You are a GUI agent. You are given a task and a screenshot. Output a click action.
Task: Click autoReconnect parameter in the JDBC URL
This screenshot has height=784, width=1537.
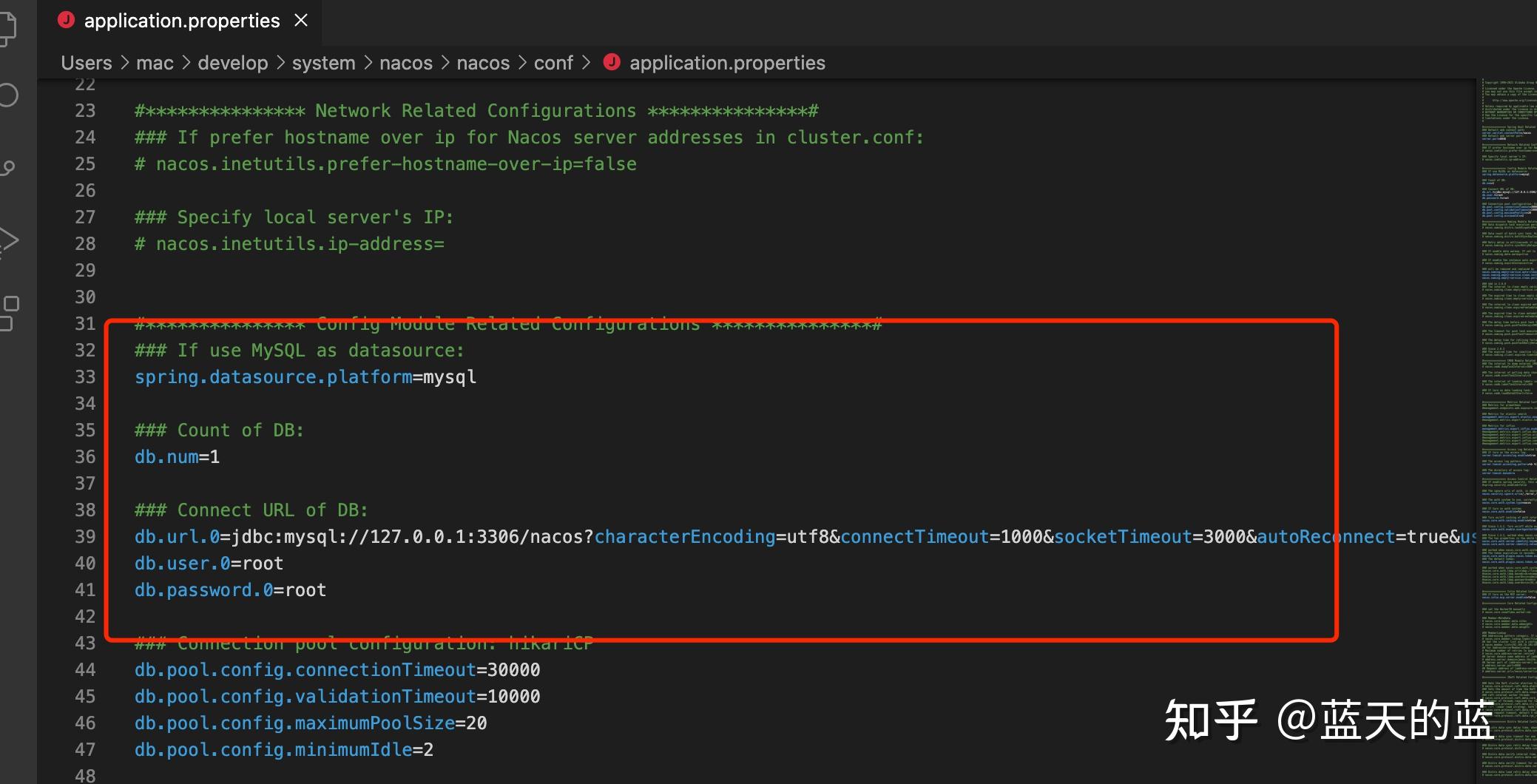click(x=1325, y=537)
